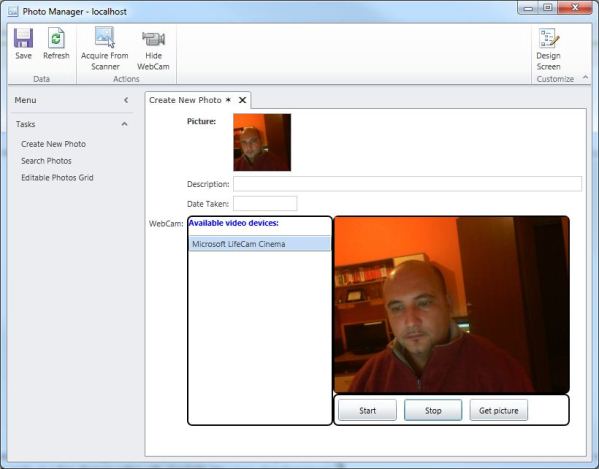Open Create New Photo from Tasks
Image resolution: width=599 pixels, height=469 pixels.
[x=53, y=144]
